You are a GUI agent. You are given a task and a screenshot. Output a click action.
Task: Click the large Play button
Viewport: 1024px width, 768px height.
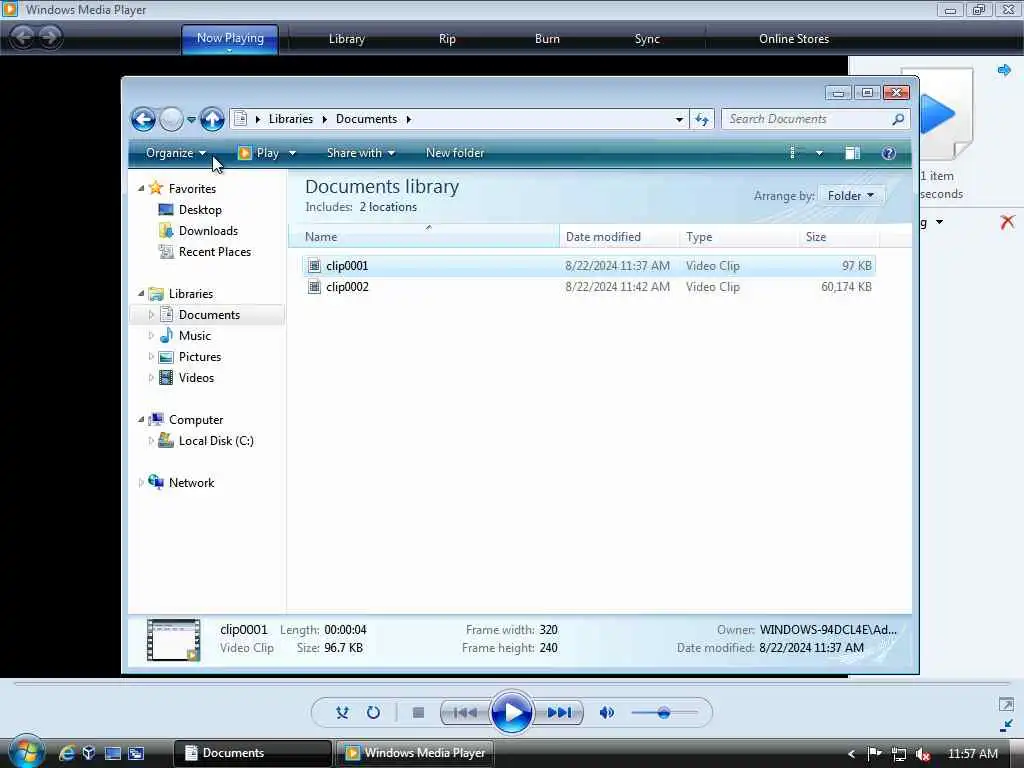point(511,712)
